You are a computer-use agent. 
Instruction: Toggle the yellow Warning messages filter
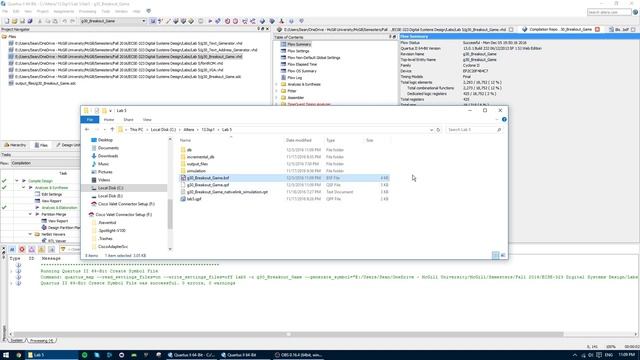[41, 249]
